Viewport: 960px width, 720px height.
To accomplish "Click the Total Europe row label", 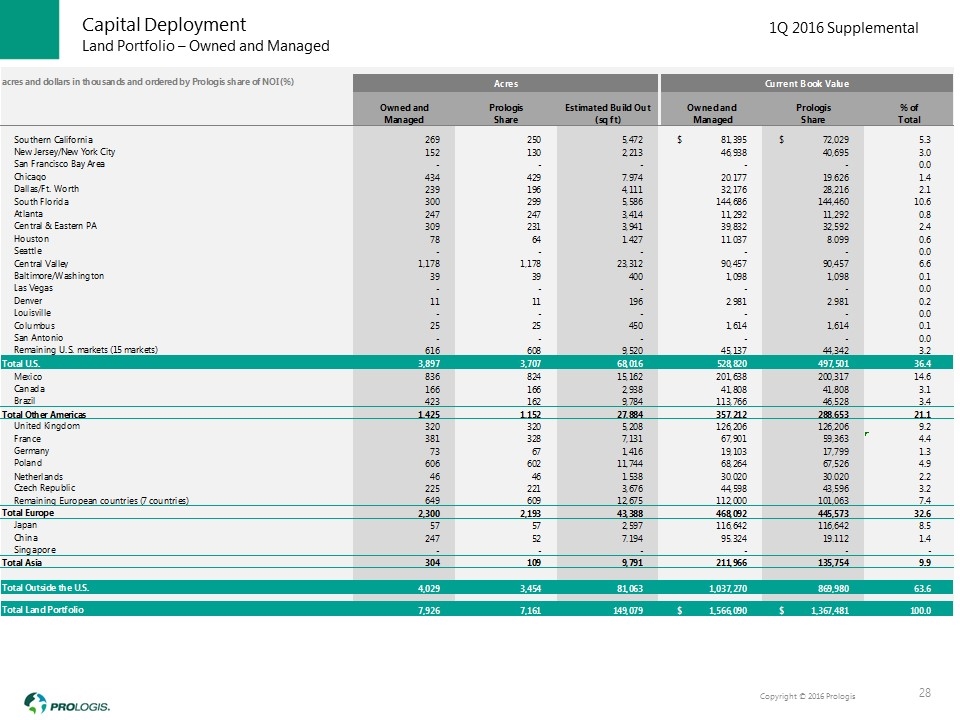I will (30, 512).
